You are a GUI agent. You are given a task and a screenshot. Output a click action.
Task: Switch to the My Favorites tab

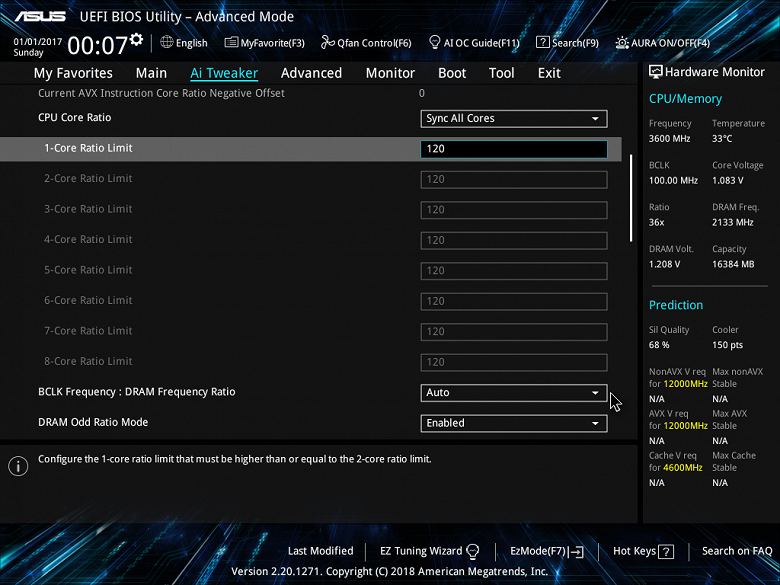coord(73,73)
